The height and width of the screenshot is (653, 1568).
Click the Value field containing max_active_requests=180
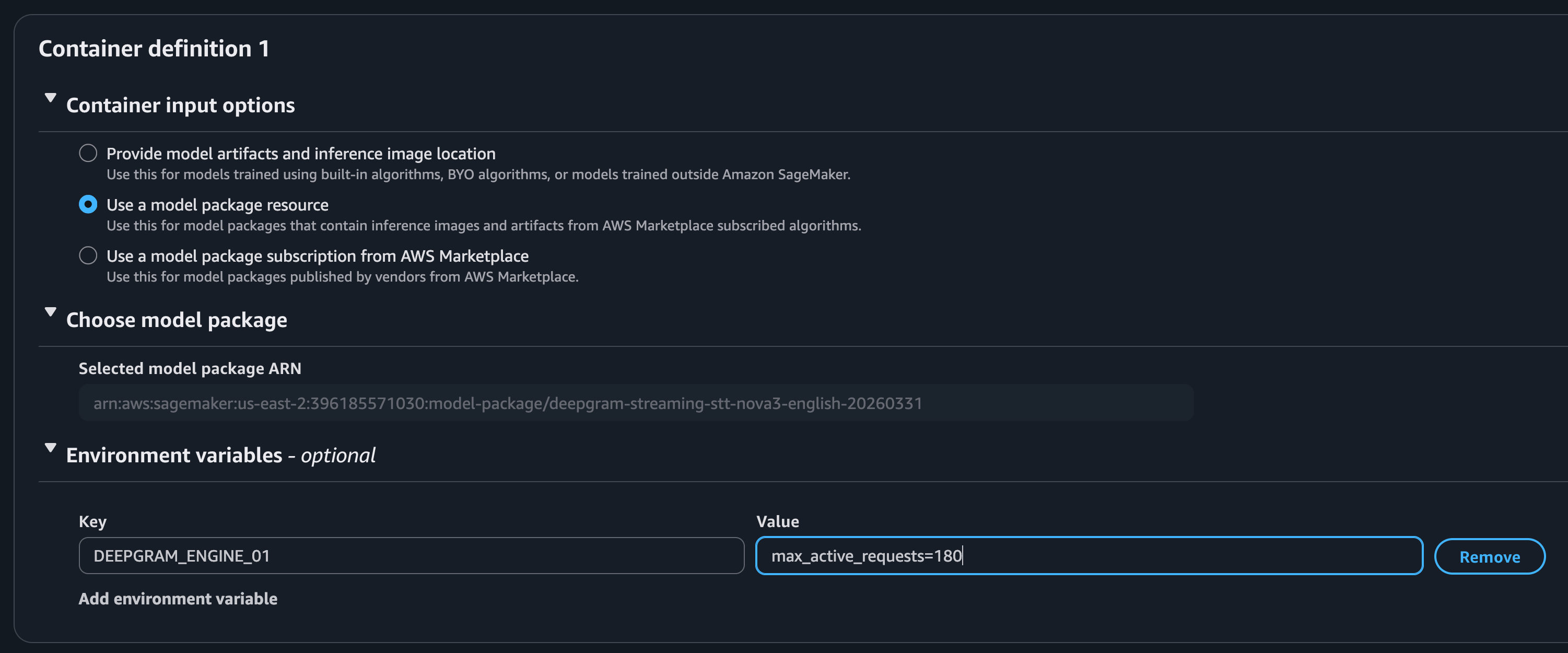point(1089,556)
